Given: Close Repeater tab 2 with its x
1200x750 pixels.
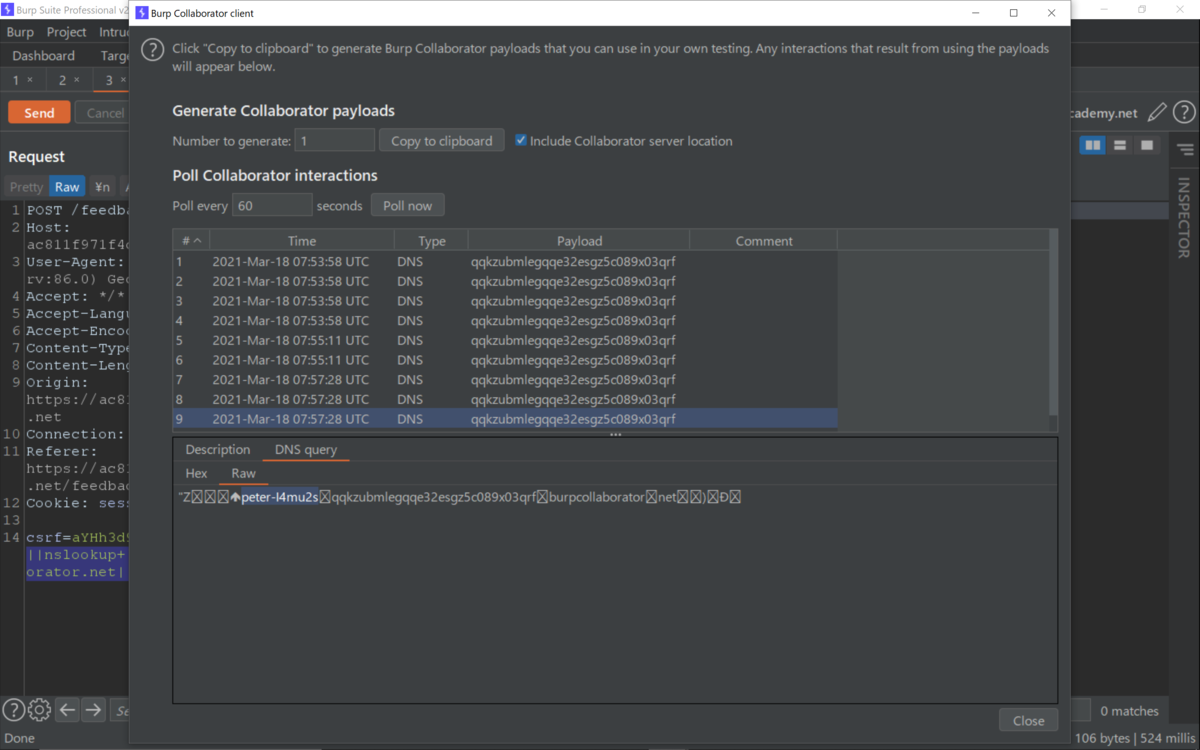Looking at the screenshot, I should point(76,80).
